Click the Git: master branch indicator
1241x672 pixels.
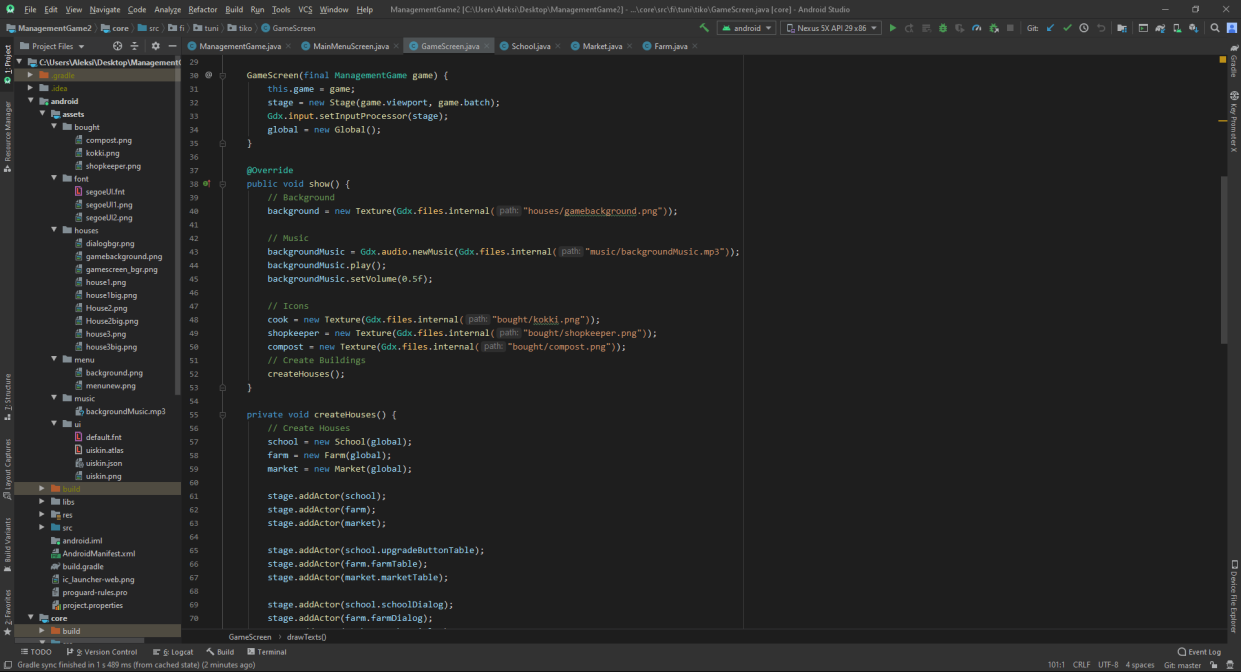[1183, 665]
